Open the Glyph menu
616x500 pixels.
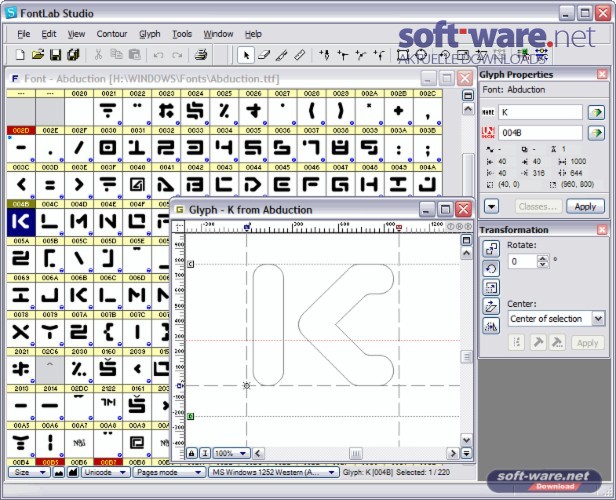[x=150, y=34]
